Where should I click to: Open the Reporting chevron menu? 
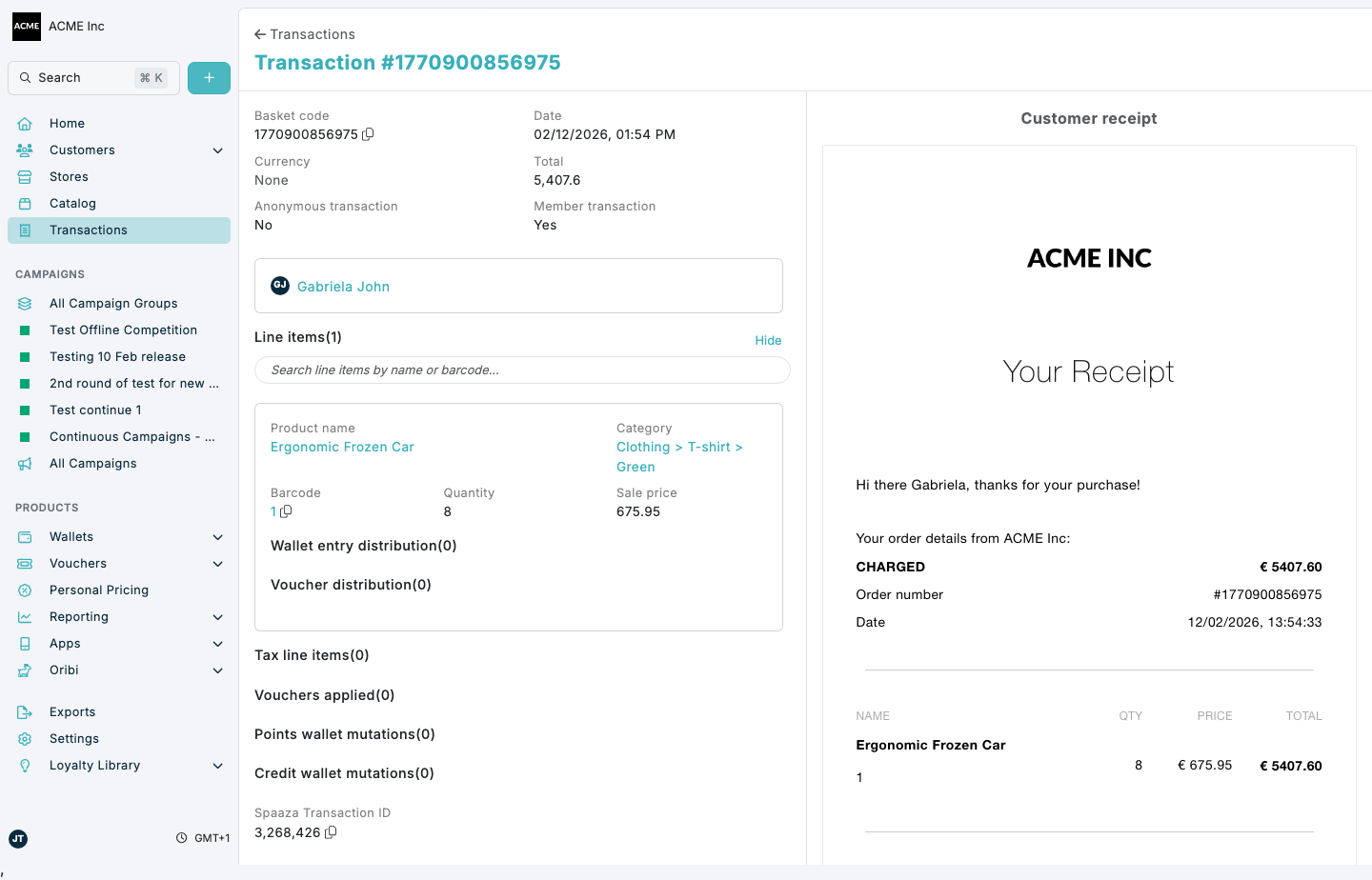217,616
